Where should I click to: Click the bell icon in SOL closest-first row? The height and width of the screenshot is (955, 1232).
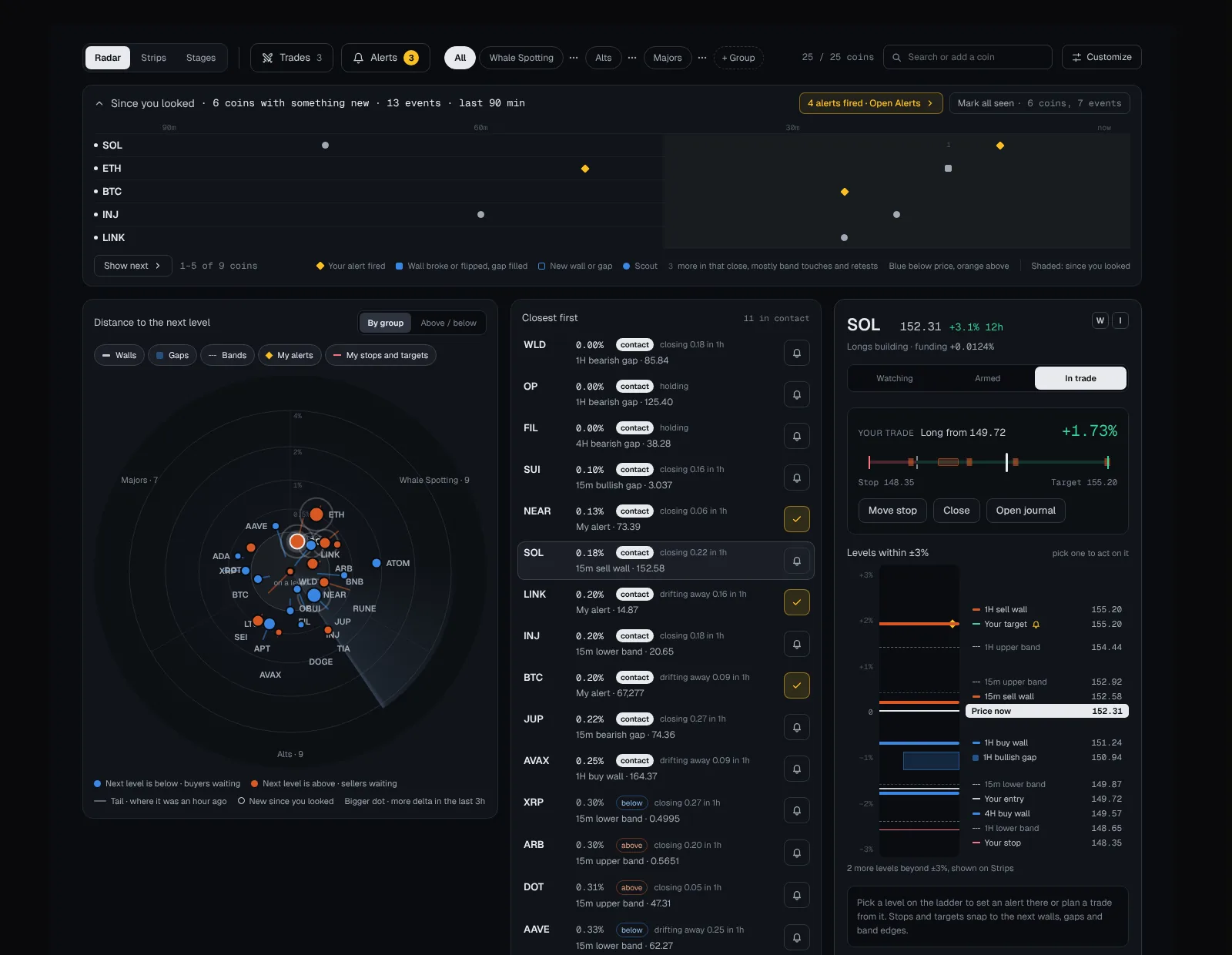tap(797, 561)
